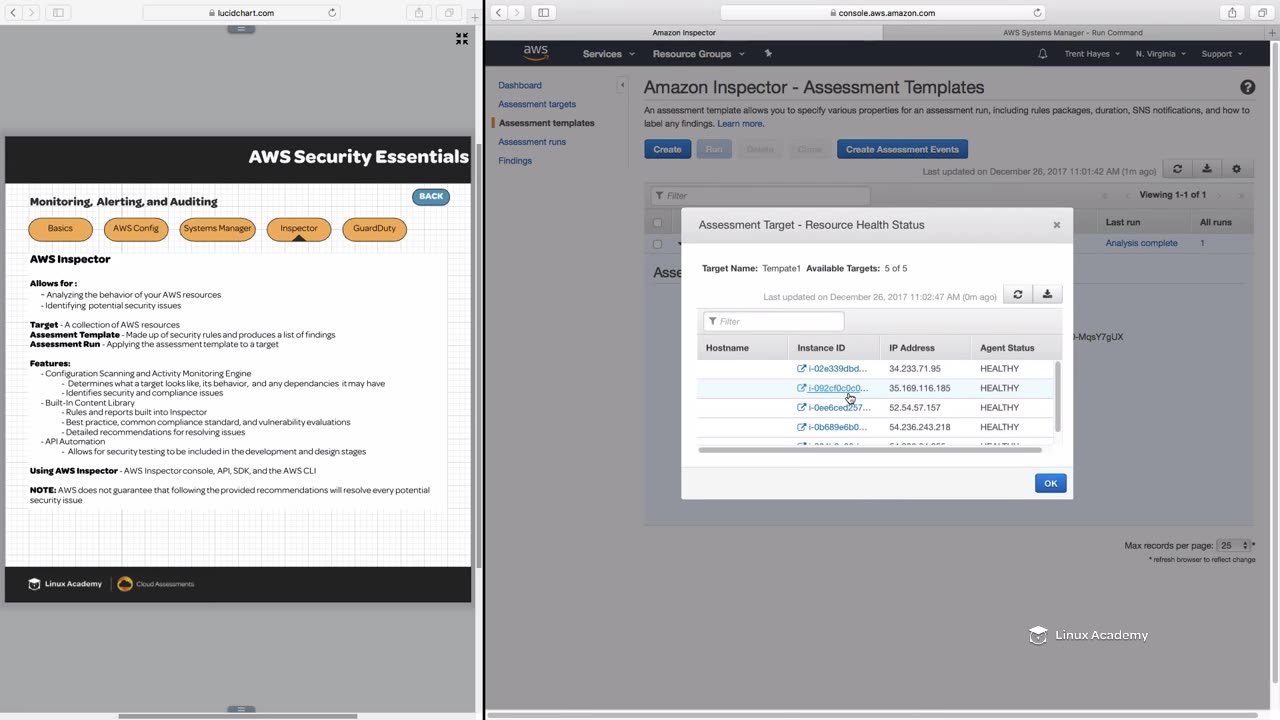Open instance i-0ee6ced257 link
This screenshot has width=1280, height=720.
833,408
